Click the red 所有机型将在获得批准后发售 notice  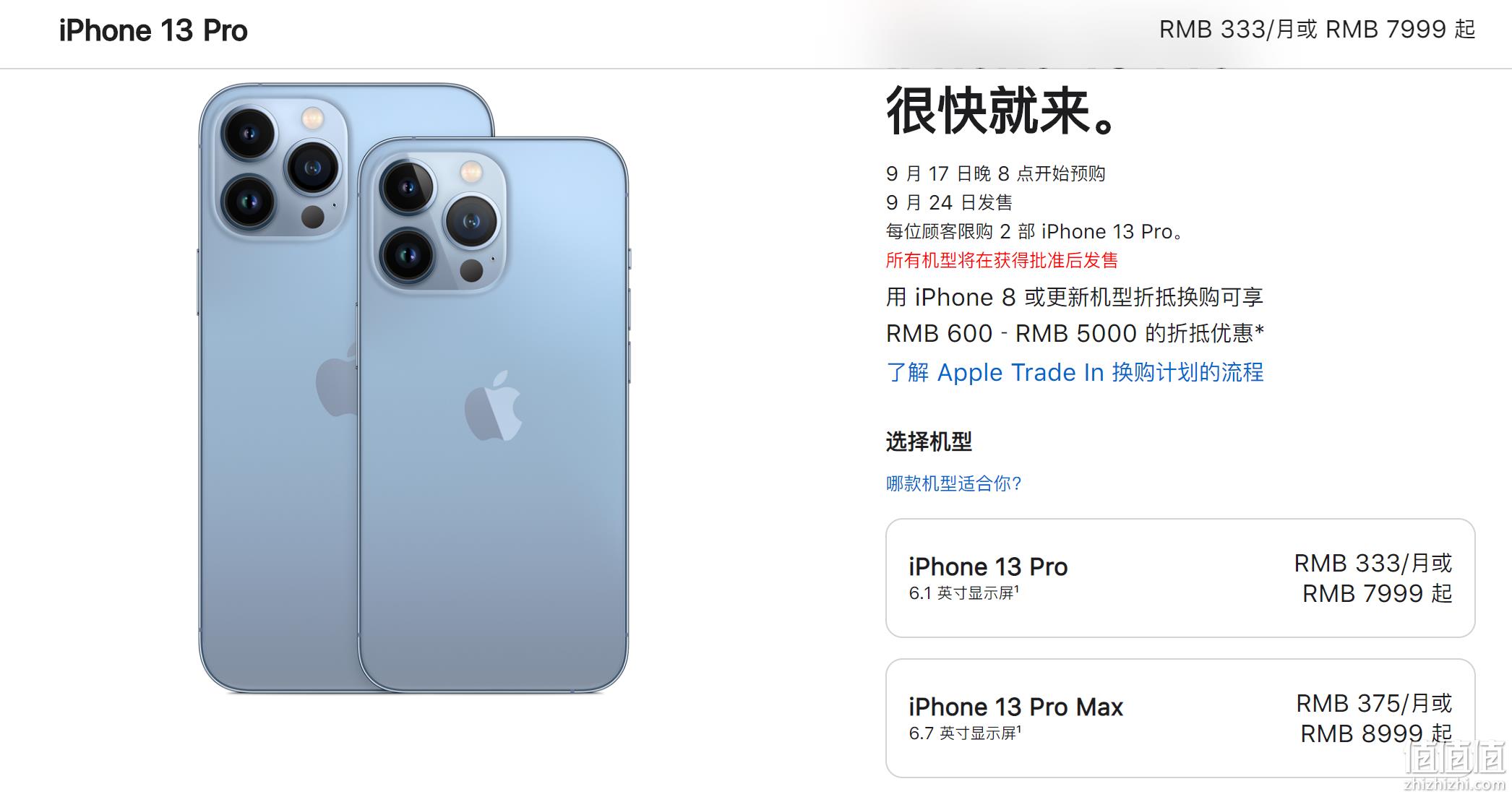click(1002, 260)
